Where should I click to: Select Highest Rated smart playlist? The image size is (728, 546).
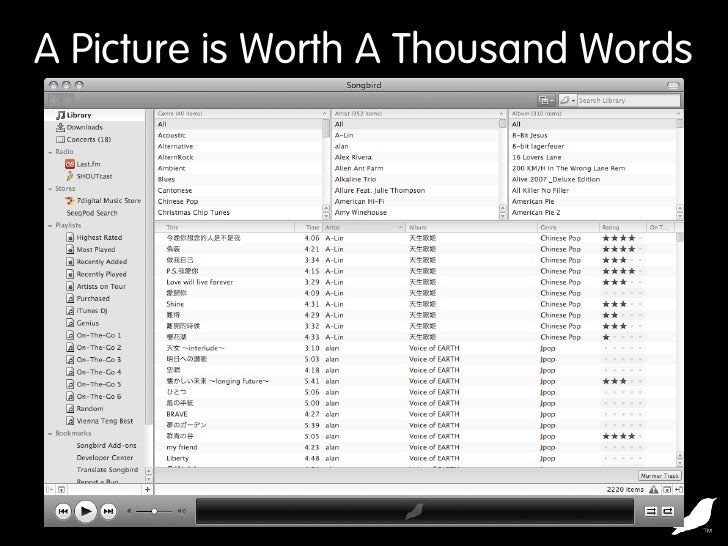click(x=94, y=237)
